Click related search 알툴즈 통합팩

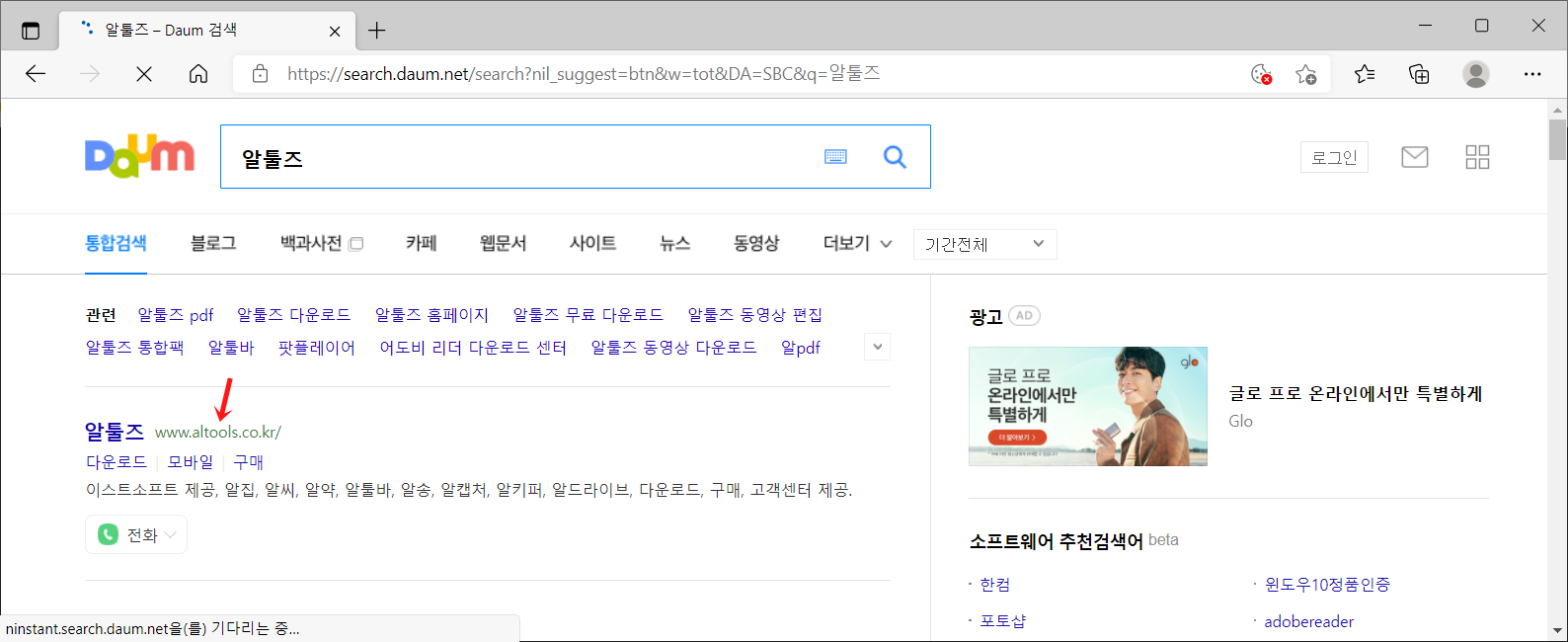pyautogui.click(x=135, y=347)
